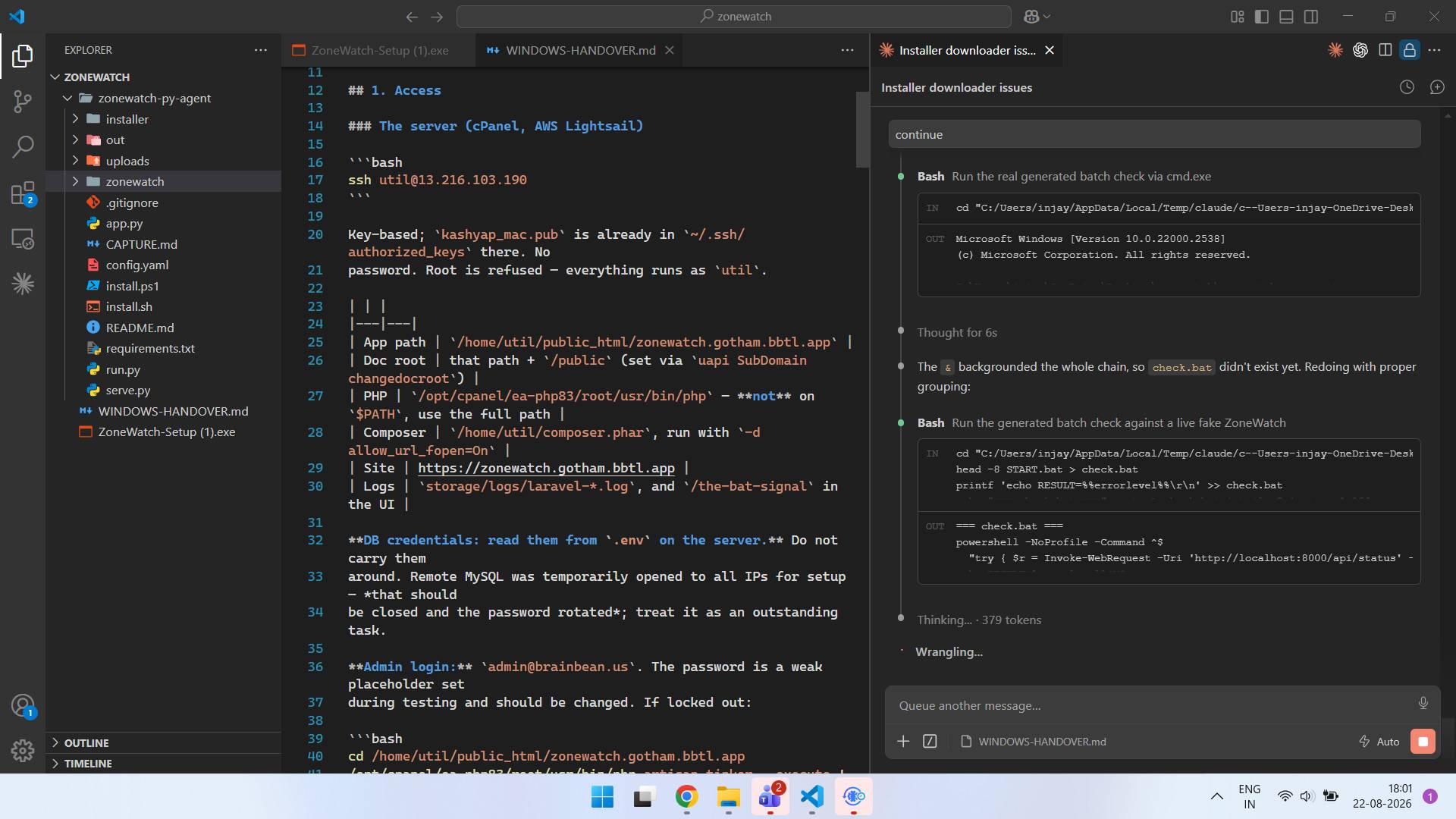Screen dimensions: 1456x819
Task: Click the microphone voice input icon
Action: click(1423, 704)
